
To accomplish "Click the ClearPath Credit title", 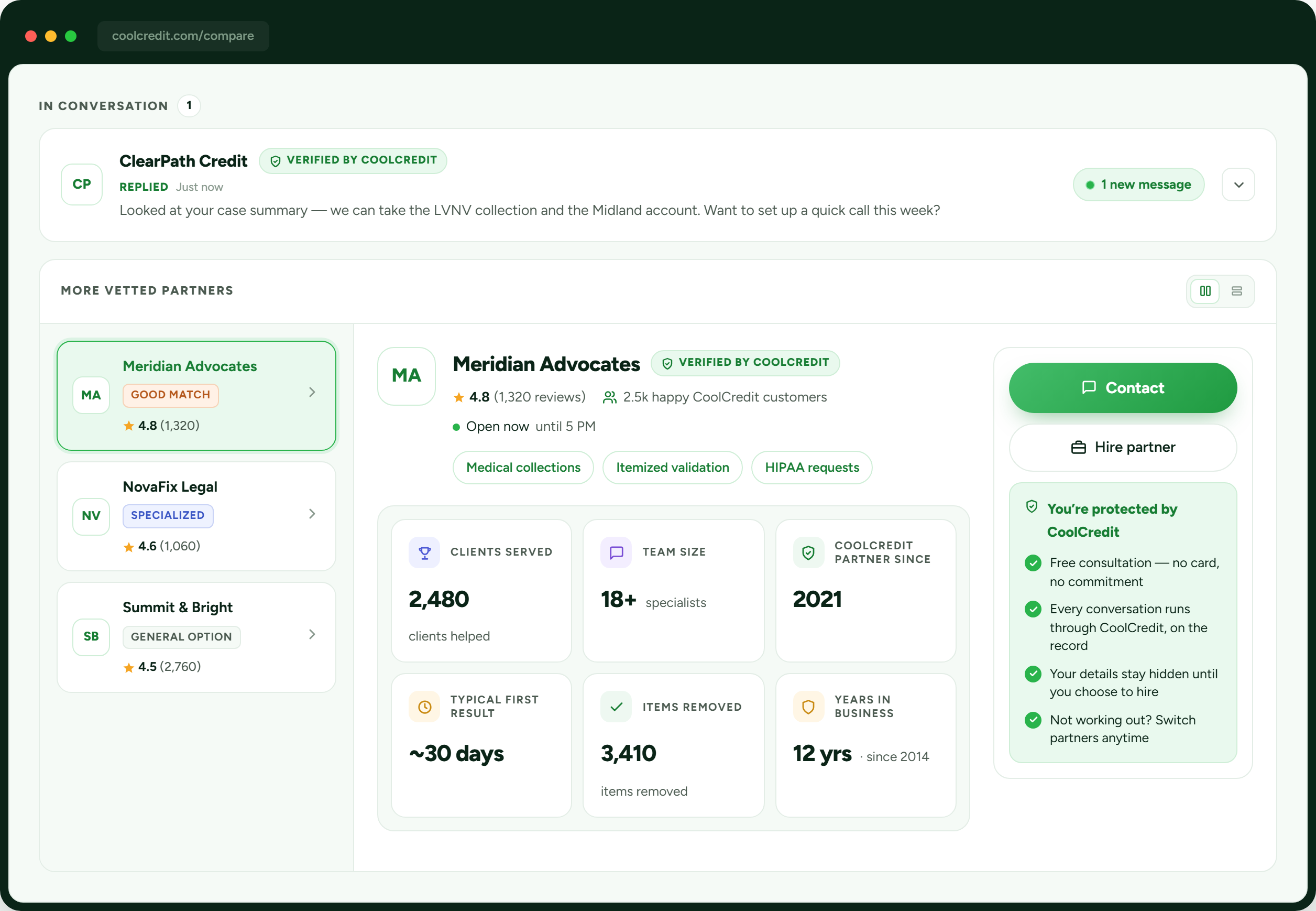I will point(183,161).
